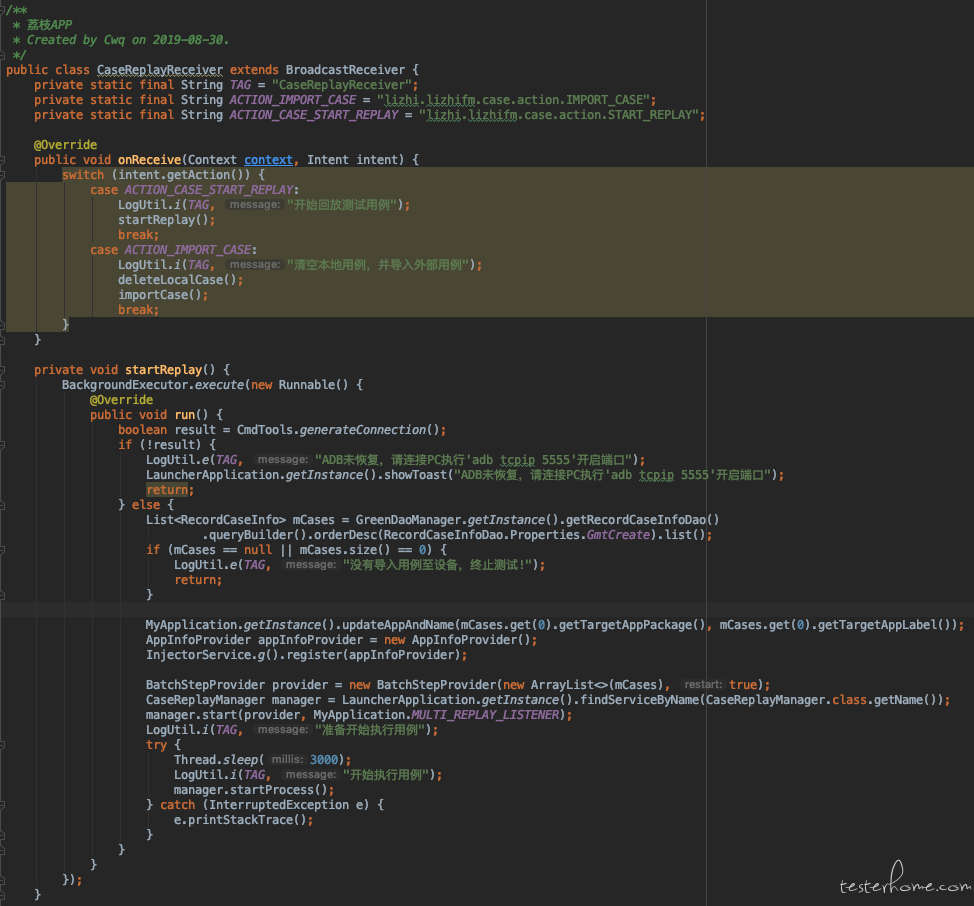
Task: Click InjectorService class reference
Action: 198,655
